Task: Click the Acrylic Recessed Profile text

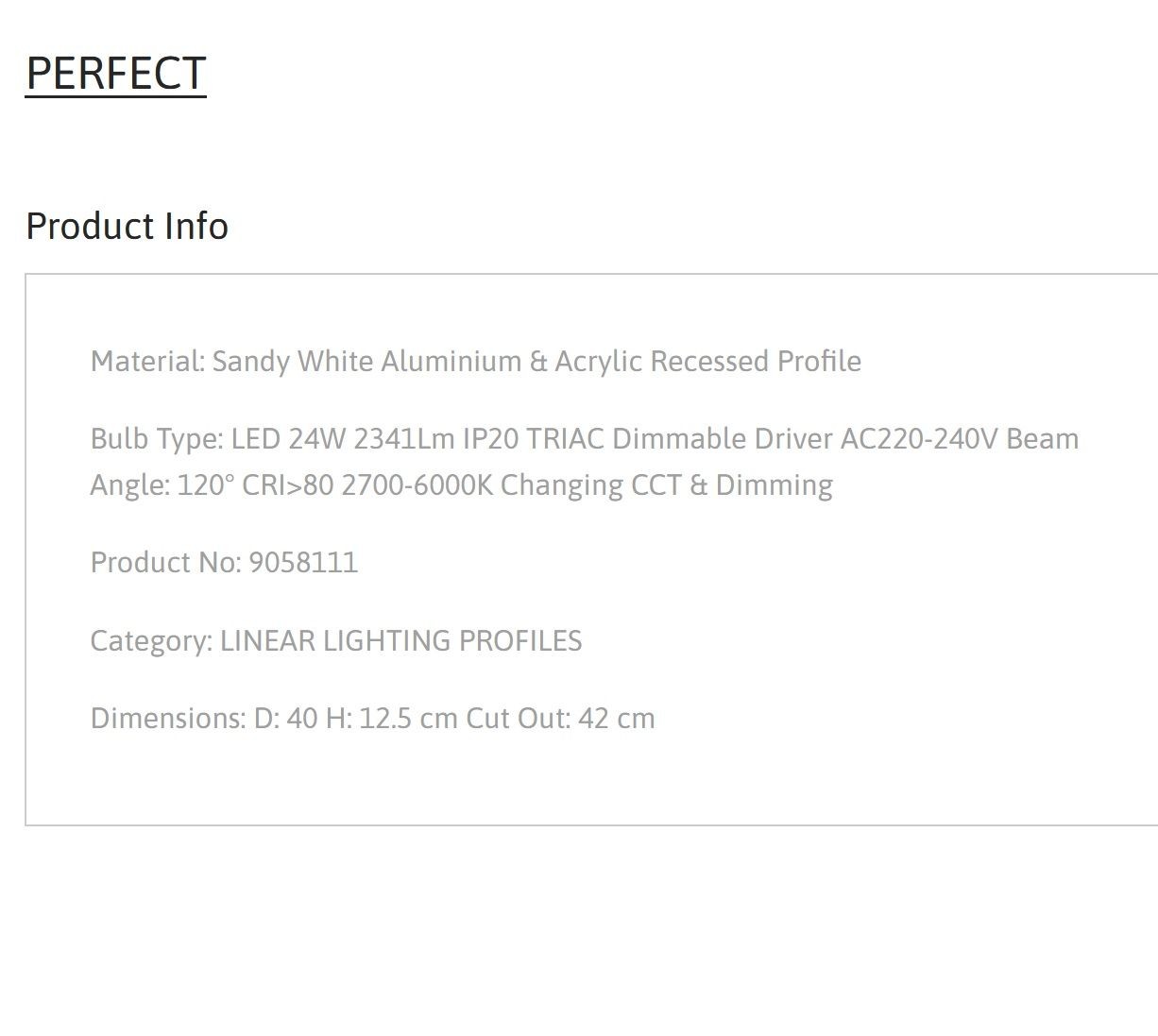Action: 707,361
